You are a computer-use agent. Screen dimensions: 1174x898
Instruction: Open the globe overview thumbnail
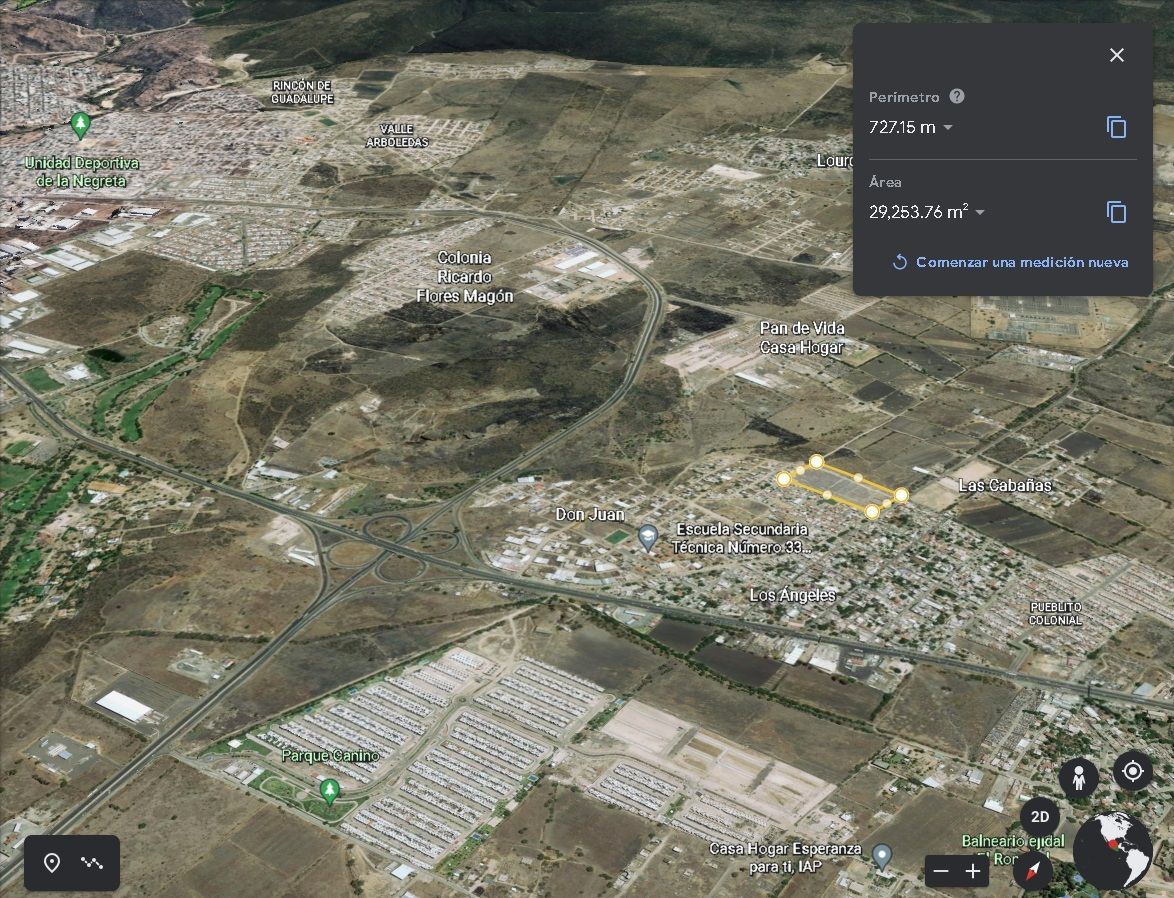click(x=1112, y=850)
